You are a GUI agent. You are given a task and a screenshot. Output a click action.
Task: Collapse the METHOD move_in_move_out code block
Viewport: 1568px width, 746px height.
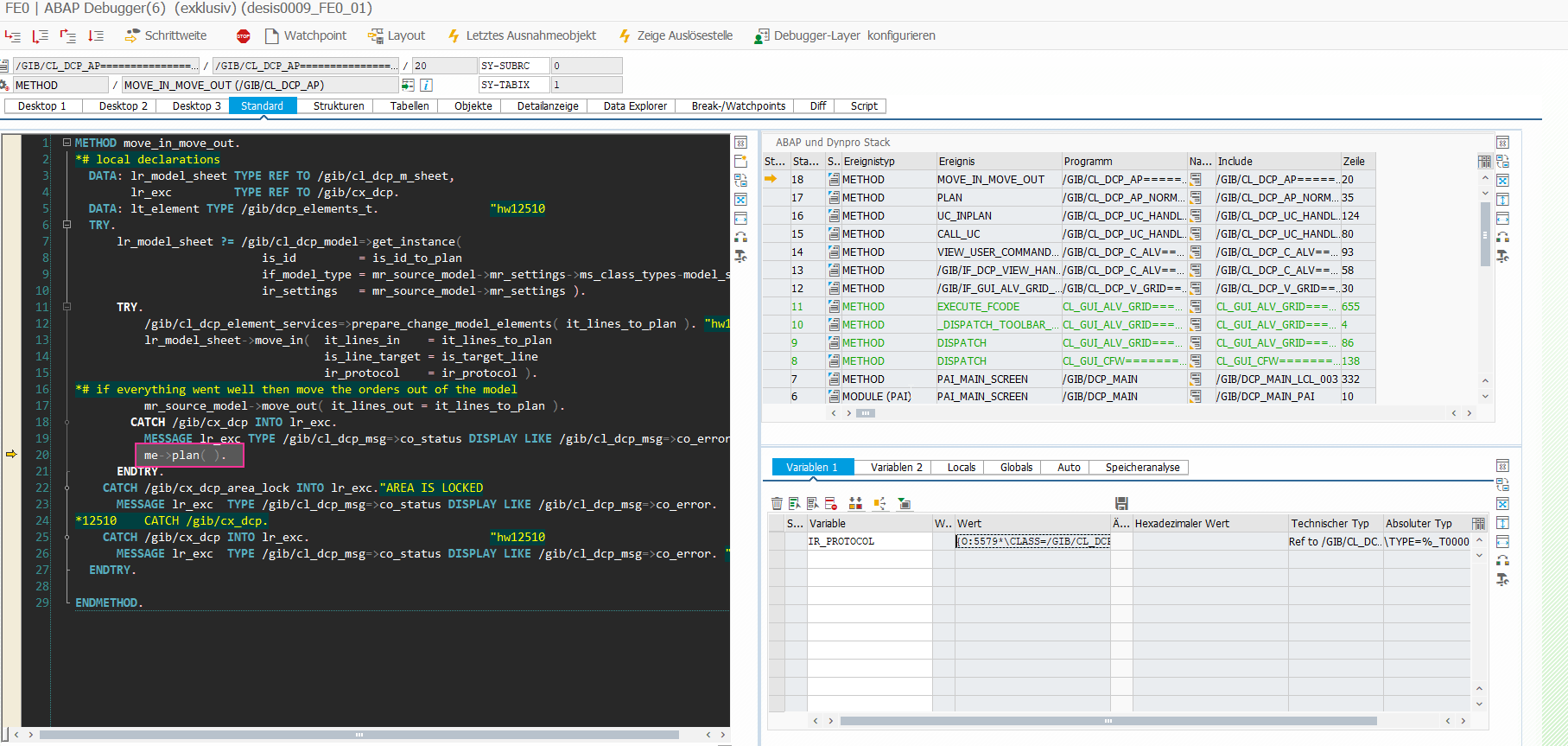pyautogui.click(x=67, y=143)
